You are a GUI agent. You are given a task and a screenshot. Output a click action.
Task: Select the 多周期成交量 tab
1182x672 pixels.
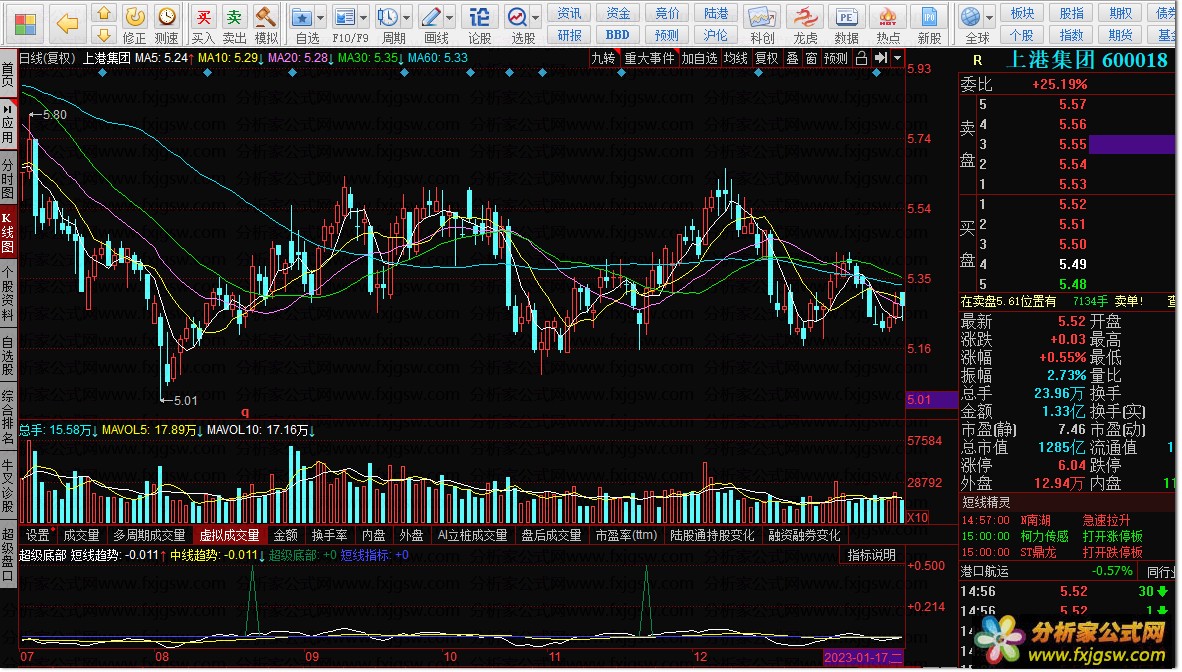coord(149,535)
